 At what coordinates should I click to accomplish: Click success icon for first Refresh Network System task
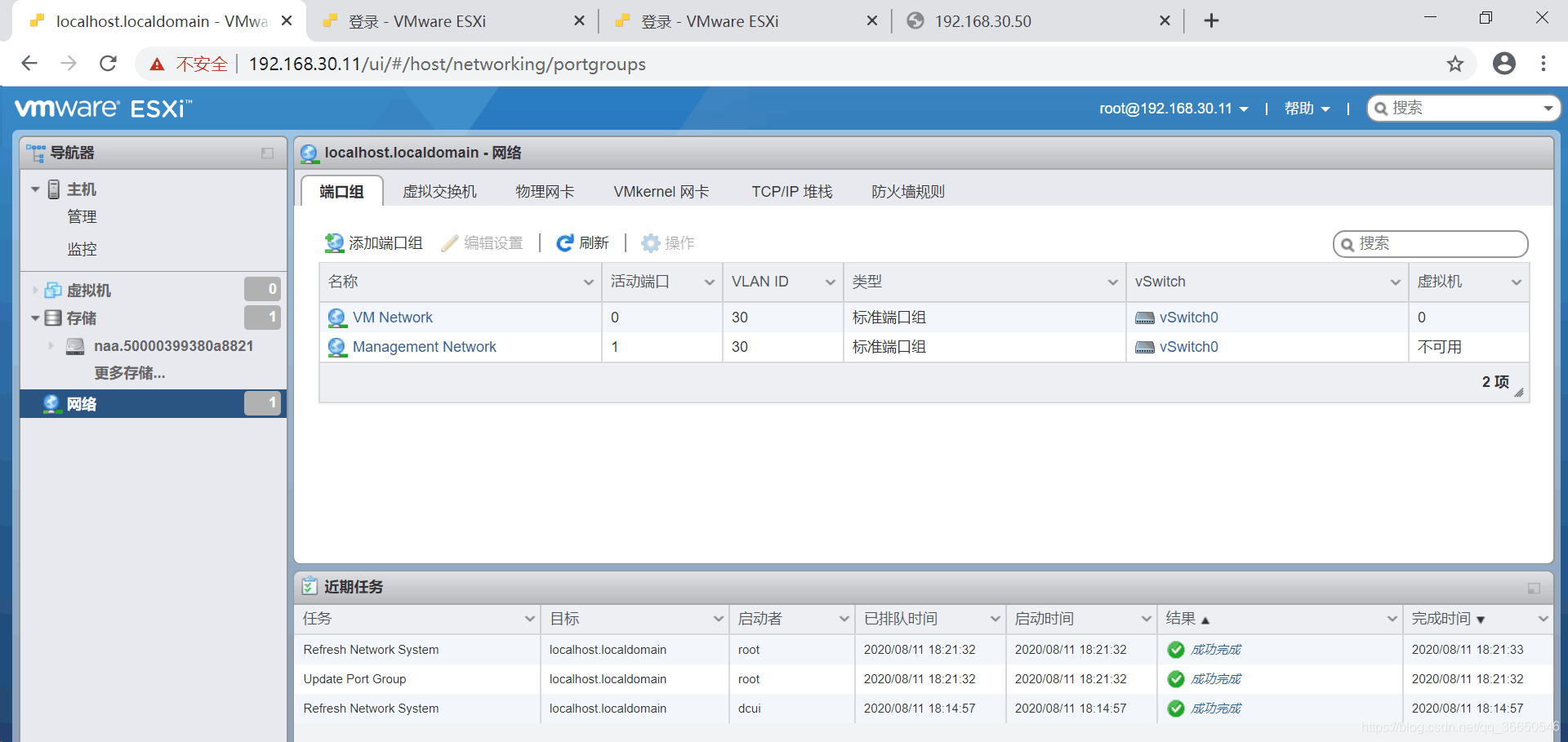[1176, 650]
